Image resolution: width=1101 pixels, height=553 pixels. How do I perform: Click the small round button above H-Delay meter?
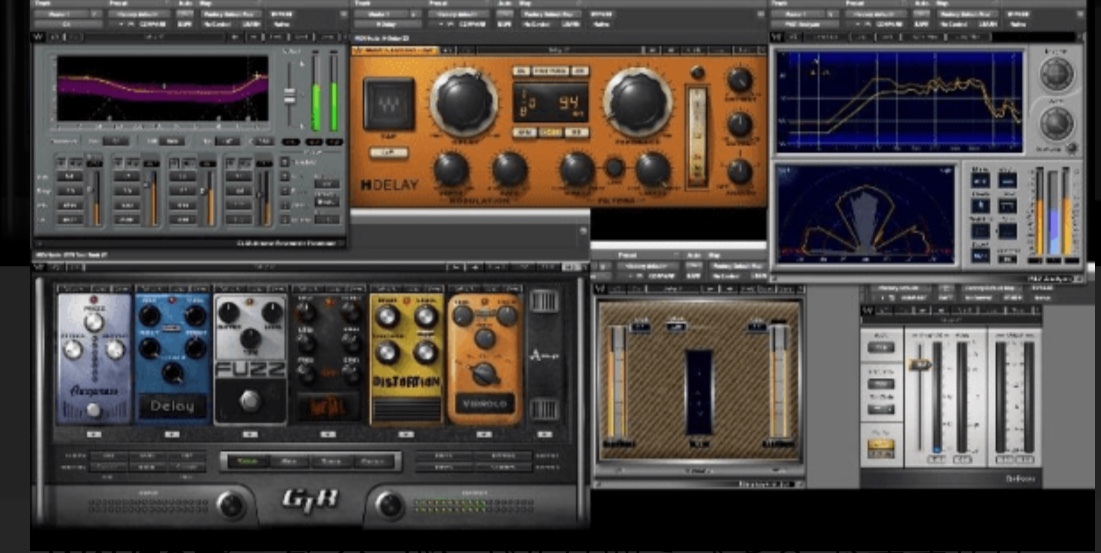point(697,73)
